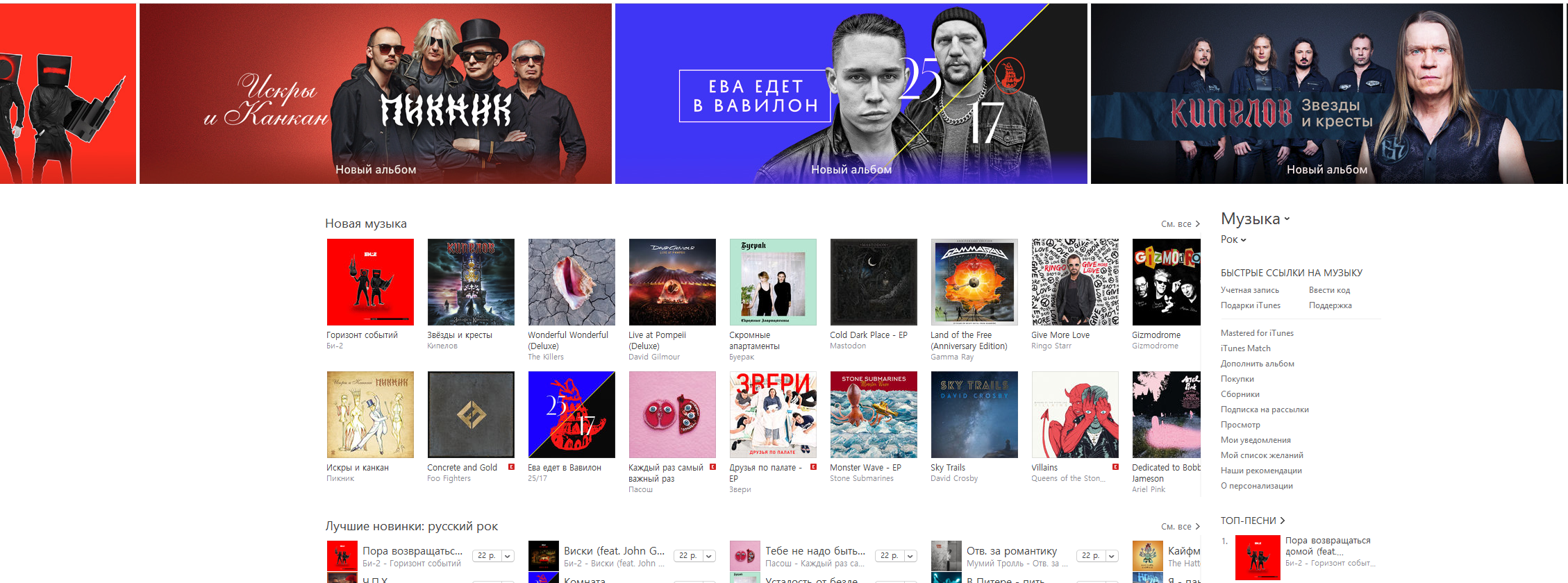
Task: Click См. все link for Новая музыка
Action: [x=1180, y=224]
